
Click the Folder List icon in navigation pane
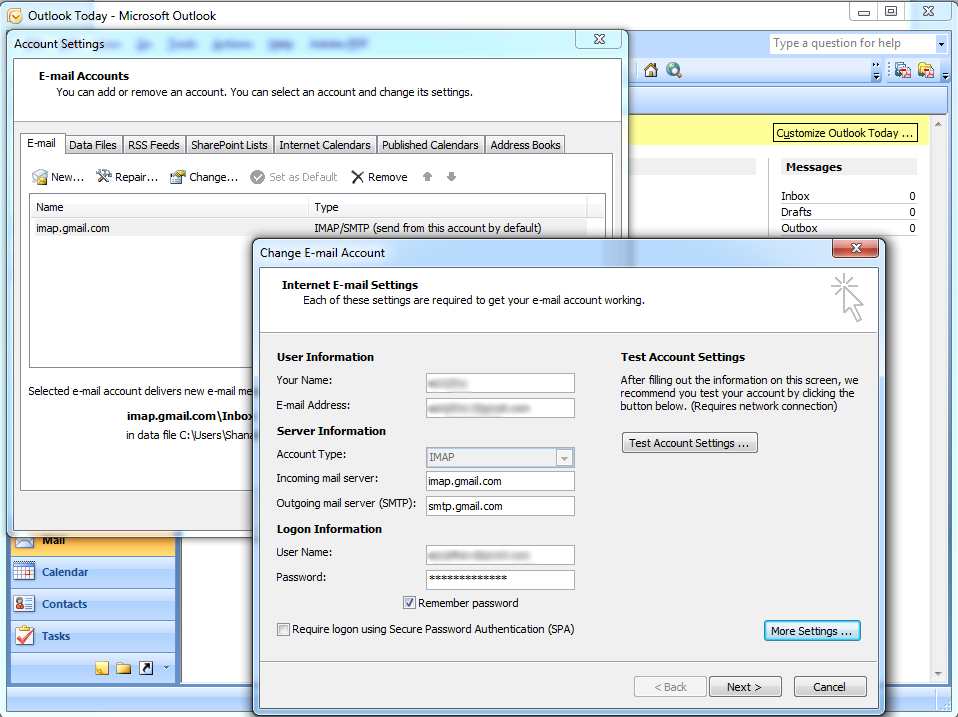tap(123, 668)
